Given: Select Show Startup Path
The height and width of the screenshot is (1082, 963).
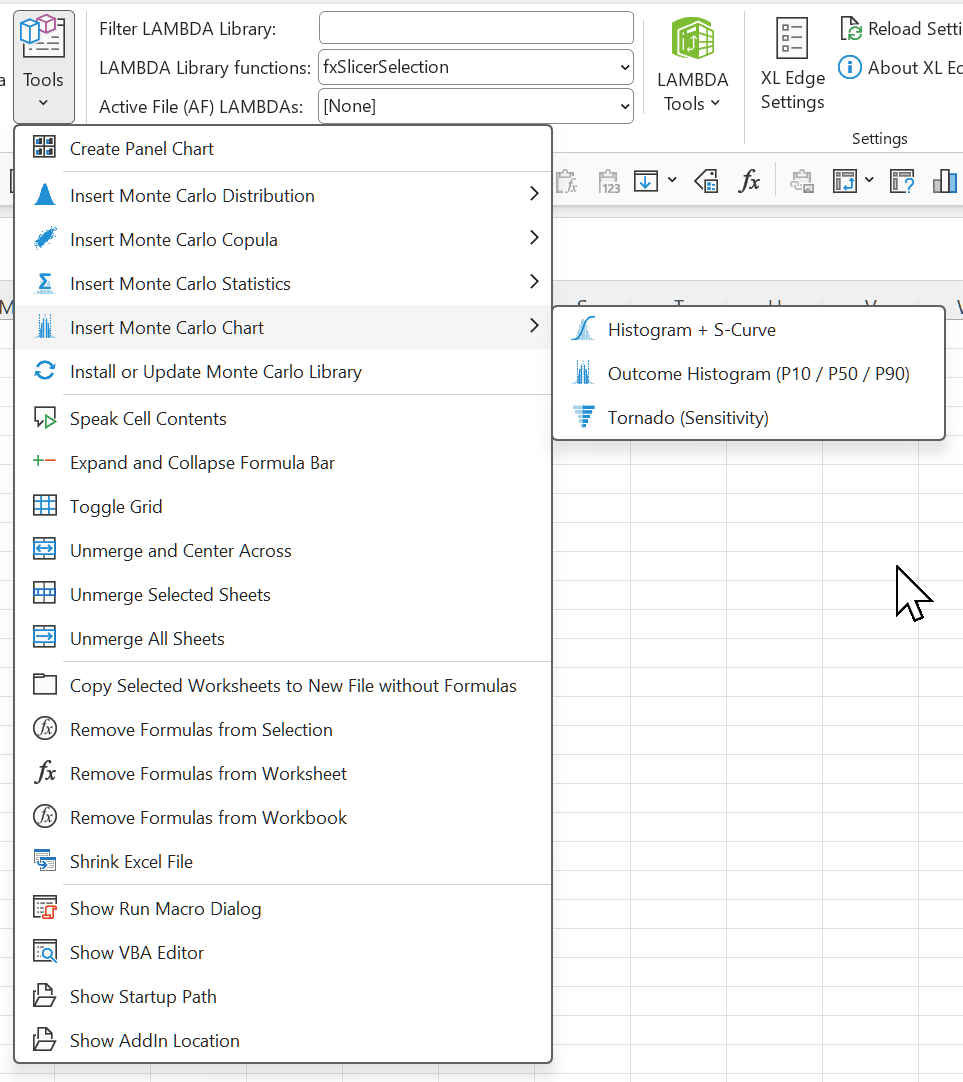Looking at the screenshot, I should tap(283, 997).
